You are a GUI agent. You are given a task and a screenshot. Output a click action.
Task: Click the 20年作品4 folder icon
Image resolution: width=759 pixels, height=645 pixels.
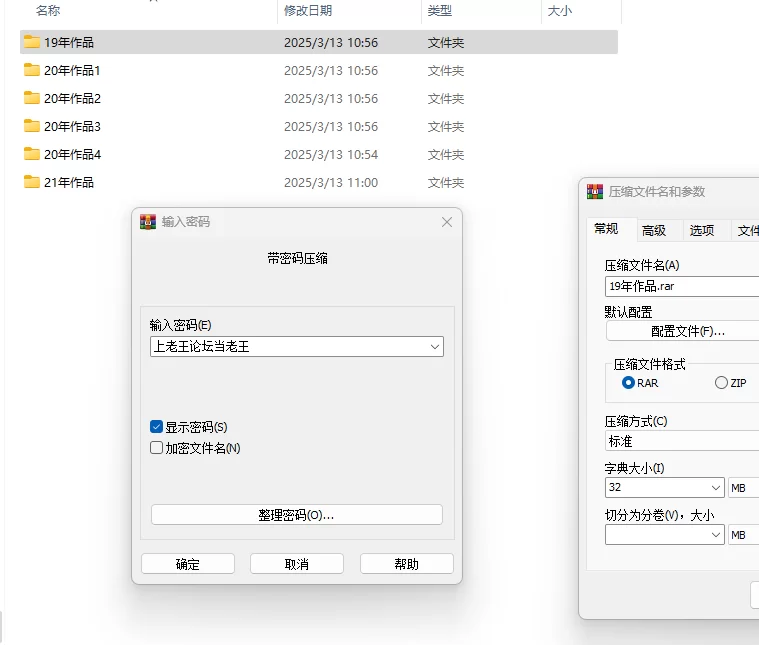(x=32, y=154)
